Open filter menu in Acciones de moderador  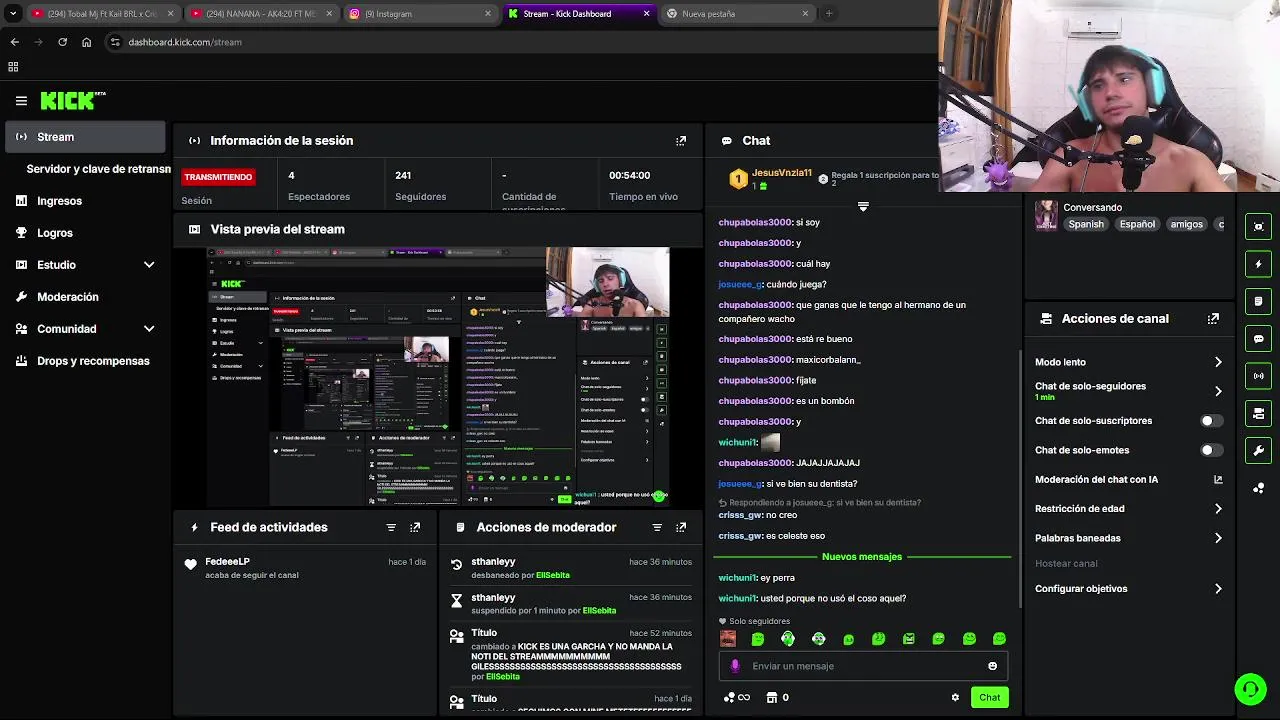tap(657, 527)
